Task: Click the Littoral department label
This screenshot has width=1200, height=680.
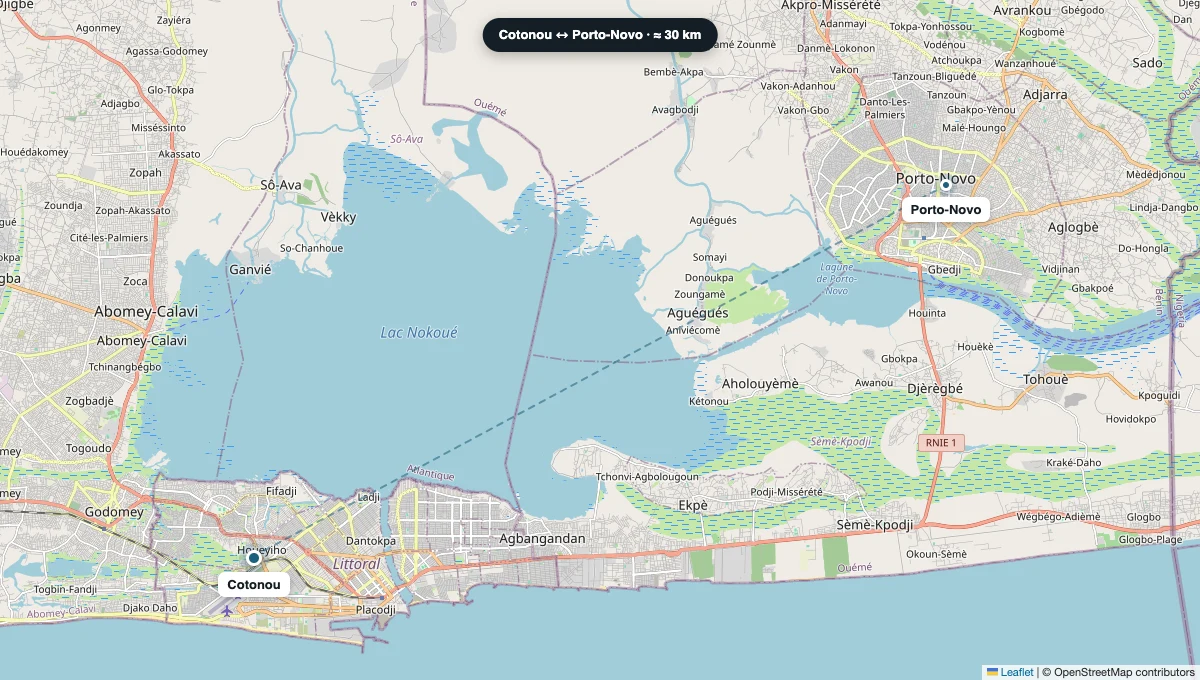Action: pos(356,564)
